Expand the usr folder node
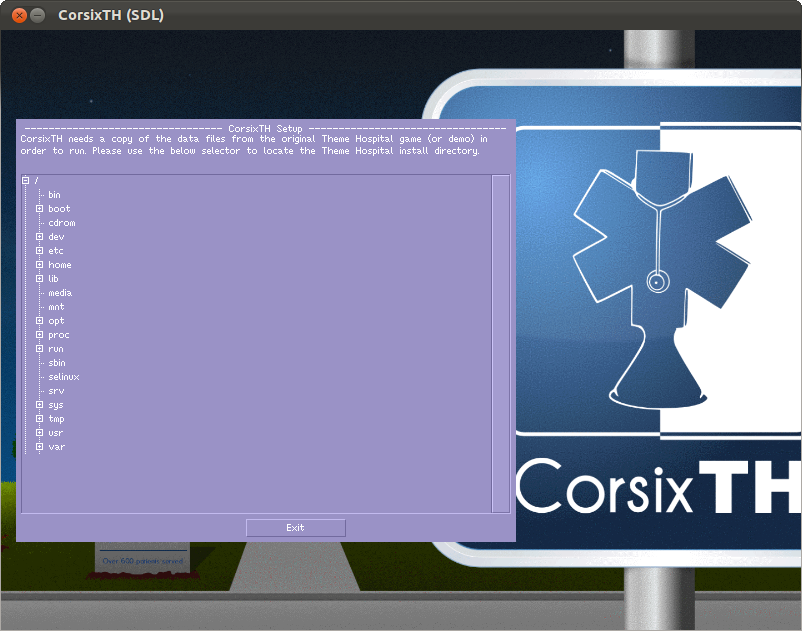 click(39, 433)
